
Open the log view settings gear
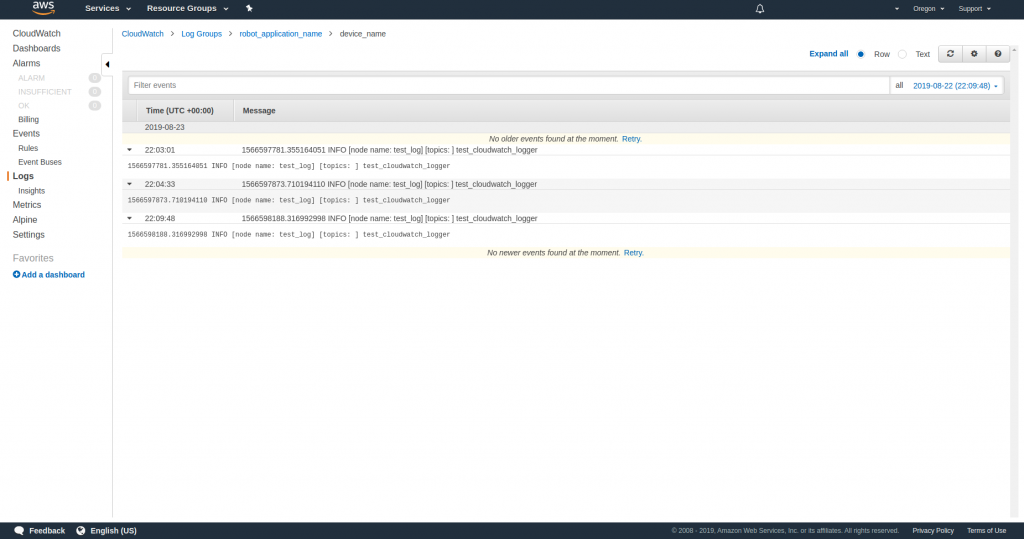(x=974, y=54)
